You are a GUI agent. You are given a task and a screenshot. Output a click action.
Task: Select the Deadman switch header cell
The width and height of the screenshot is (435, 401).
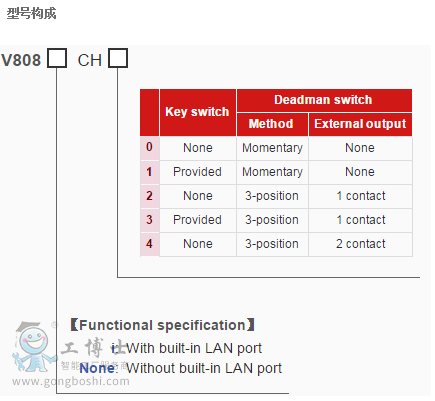click(x=324, y=100)
